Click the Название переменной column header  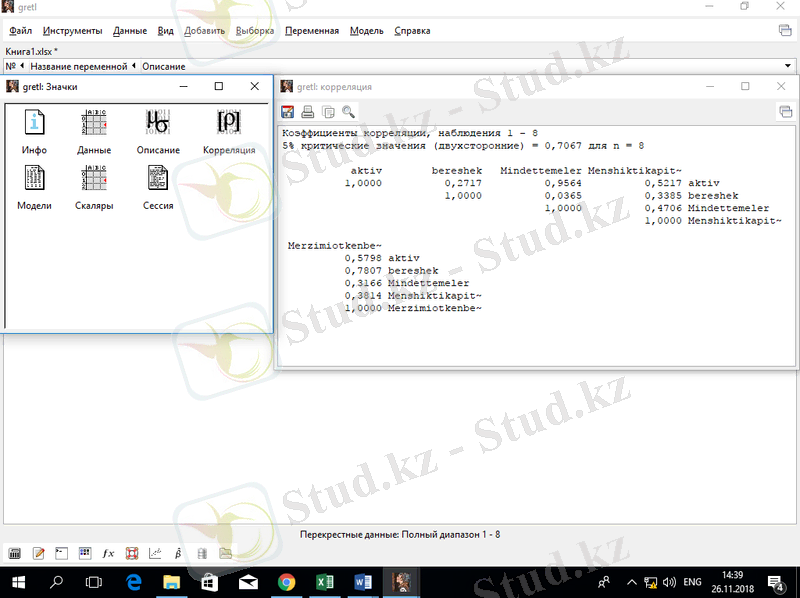click(x=83, y=66)
